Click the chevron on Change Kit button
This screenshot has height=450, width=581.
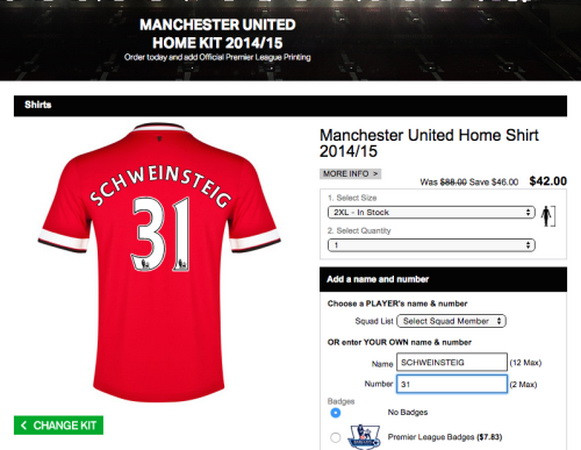(x=24, y=425)
